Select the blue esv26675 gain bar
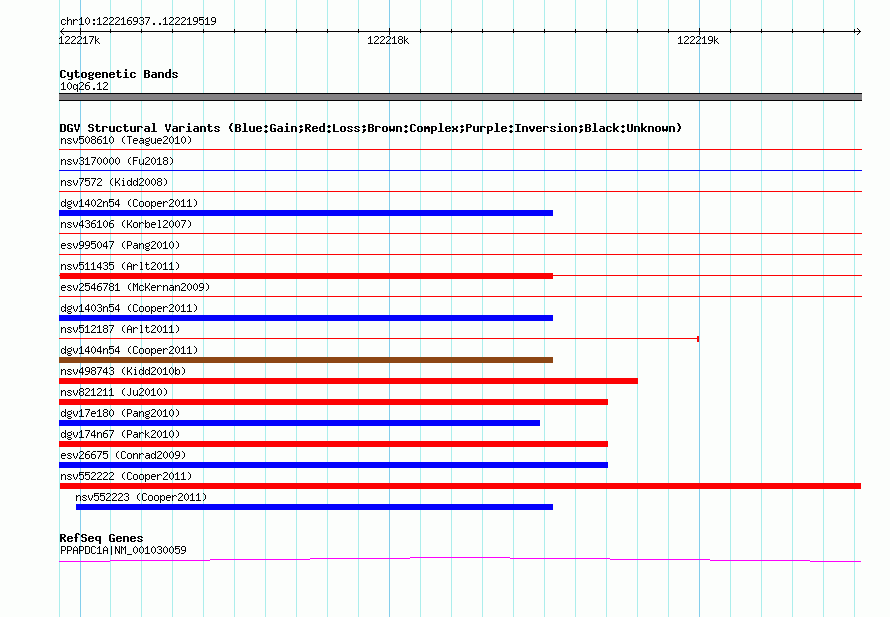Screen dimensions: 890x617 pos(334,465)
